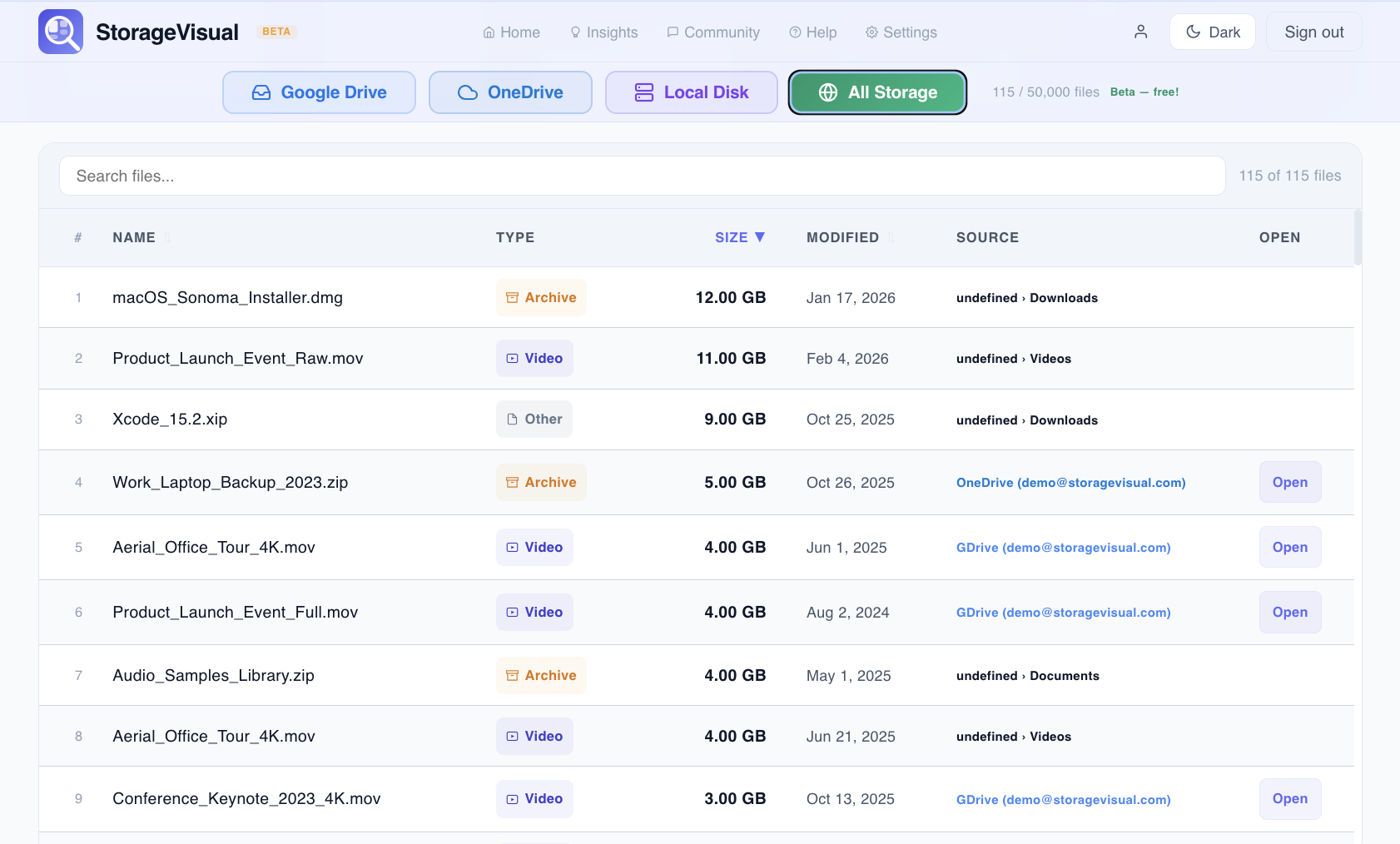This screenshot has height=844, width=1400.
Task: Click the Archive badge for Audio_Samples_Library.zip
Action: 541,675
